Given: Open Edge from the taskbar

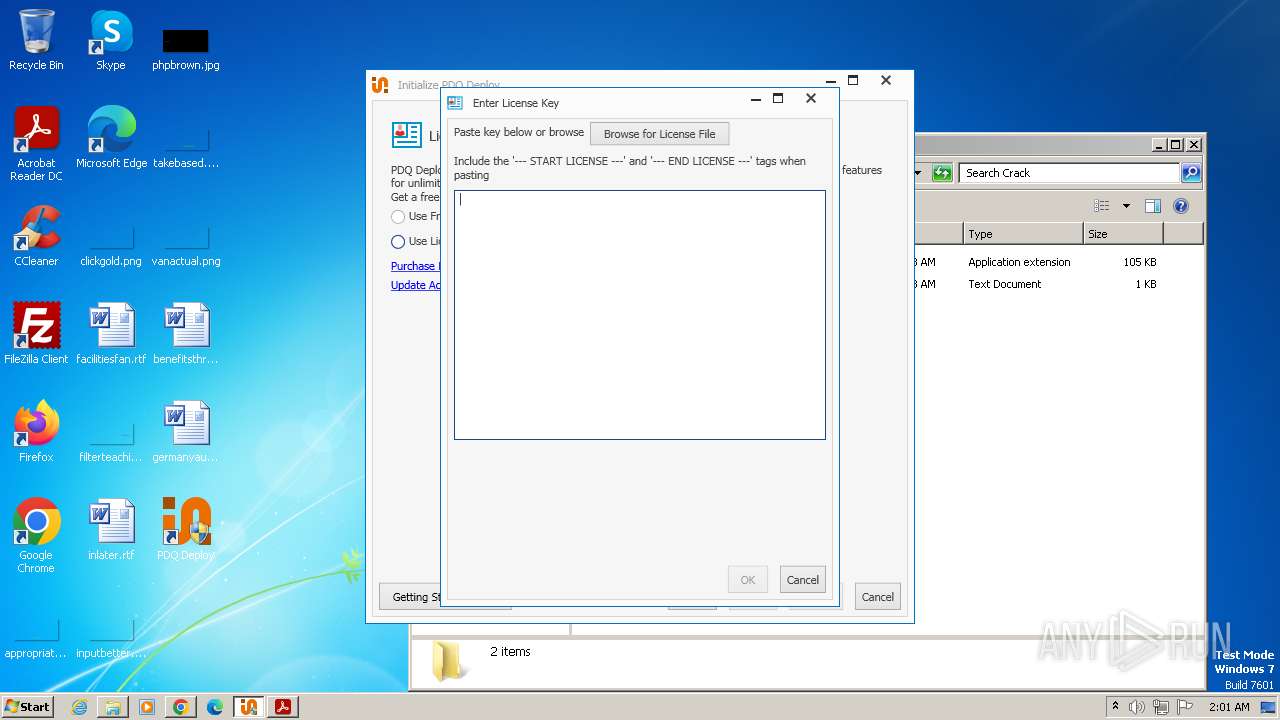Looking at the screenshot, I should [x=215, y=707].
